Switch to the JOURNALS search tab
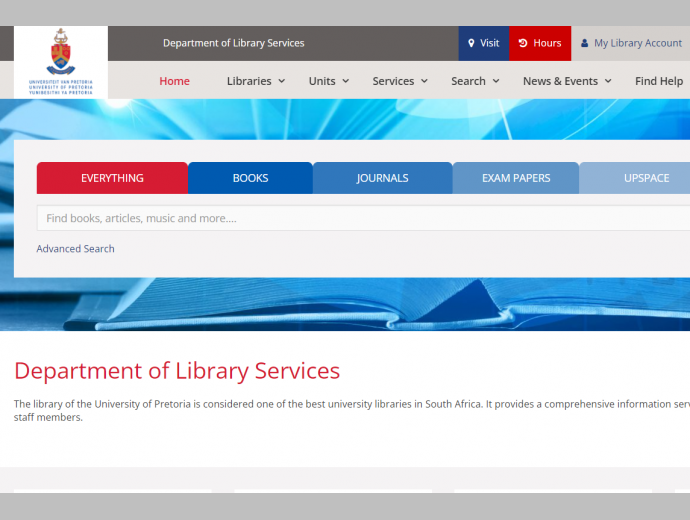This screenshot has height=520, width=690. (x=382, y=178)
